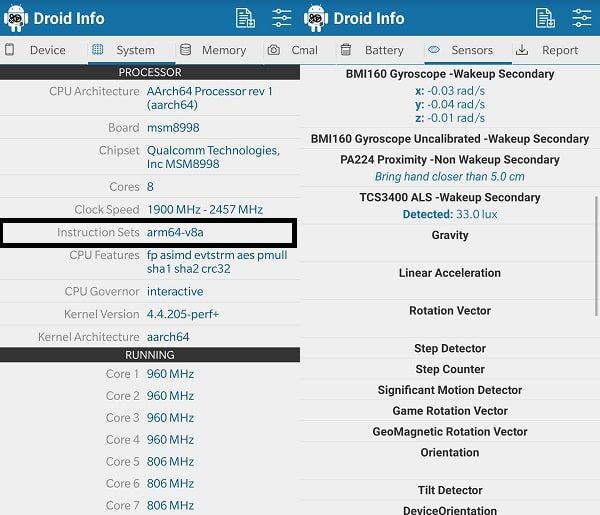Select CPU Governor value 'interactive'

tap(175, 291)
